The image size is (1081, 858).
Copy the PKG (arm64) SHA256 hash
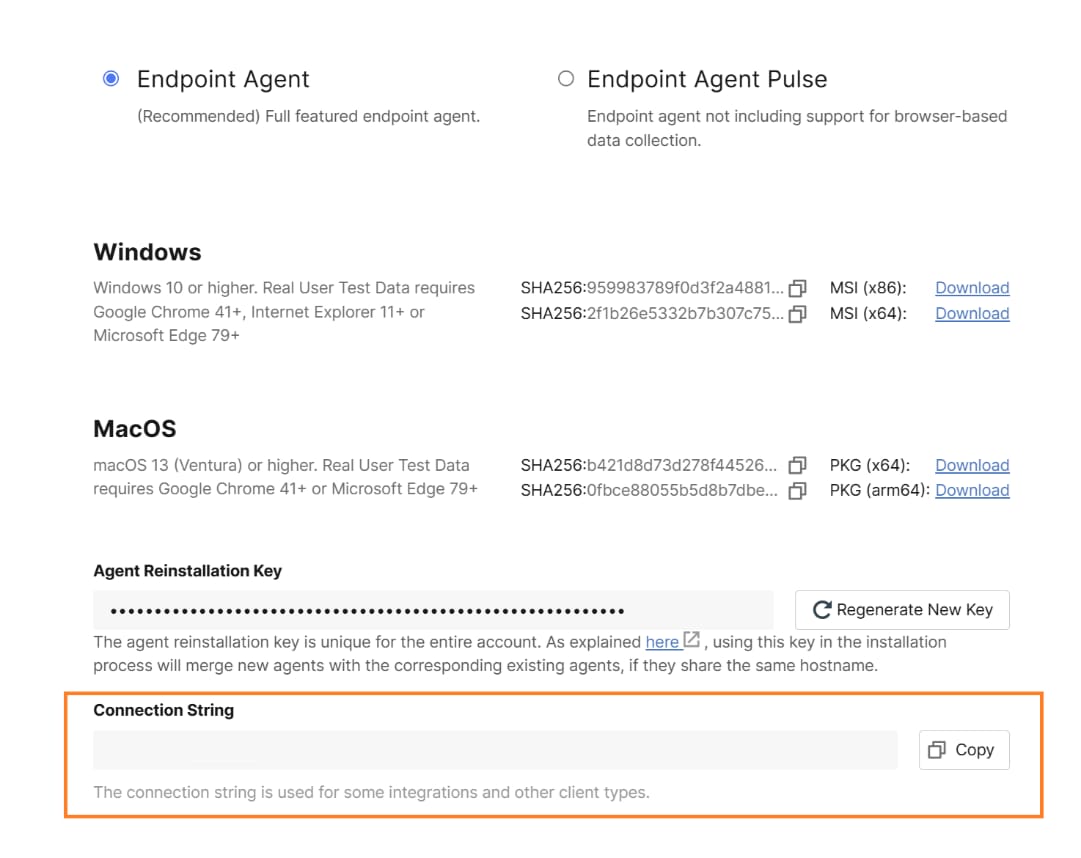pos(797,491)
